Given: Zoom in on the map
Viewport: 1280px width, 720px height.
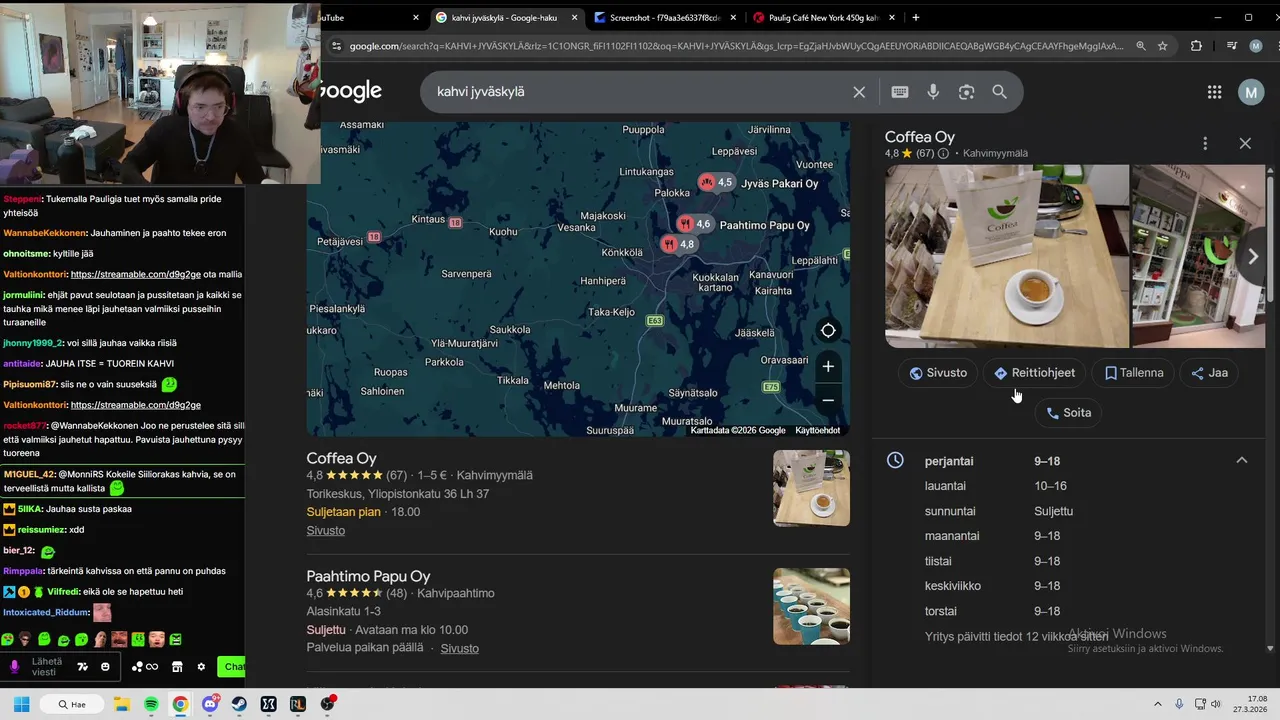Looking at the screenshot, I should 828,367.
